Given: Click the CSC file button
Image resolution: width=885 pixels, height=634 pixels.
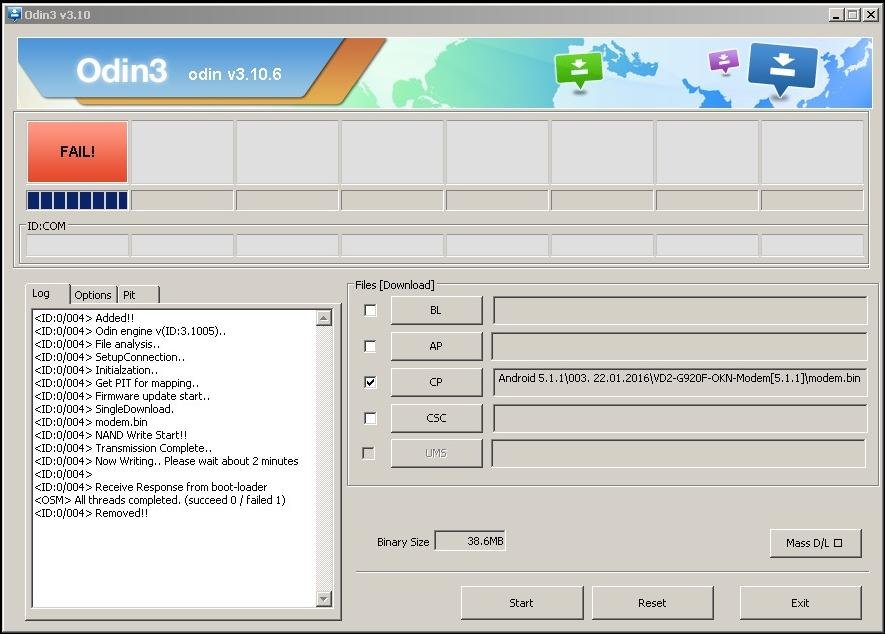Looking at the screenshot, I should tap(436, 418).
